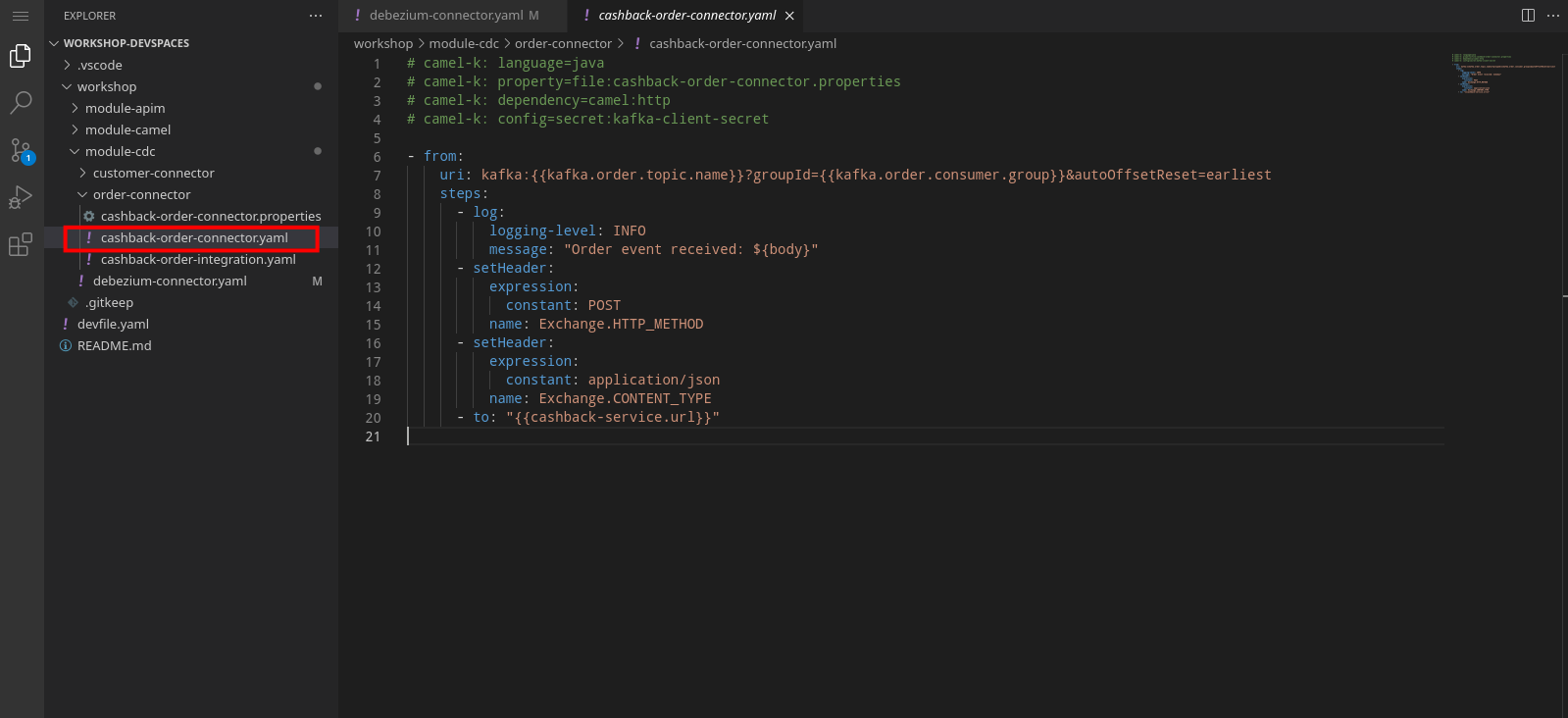Image resolution: width=1568 pixels, height=718 pixels.
Task: Click the 'message: "Order event received' line
Action: click(653, 249)
